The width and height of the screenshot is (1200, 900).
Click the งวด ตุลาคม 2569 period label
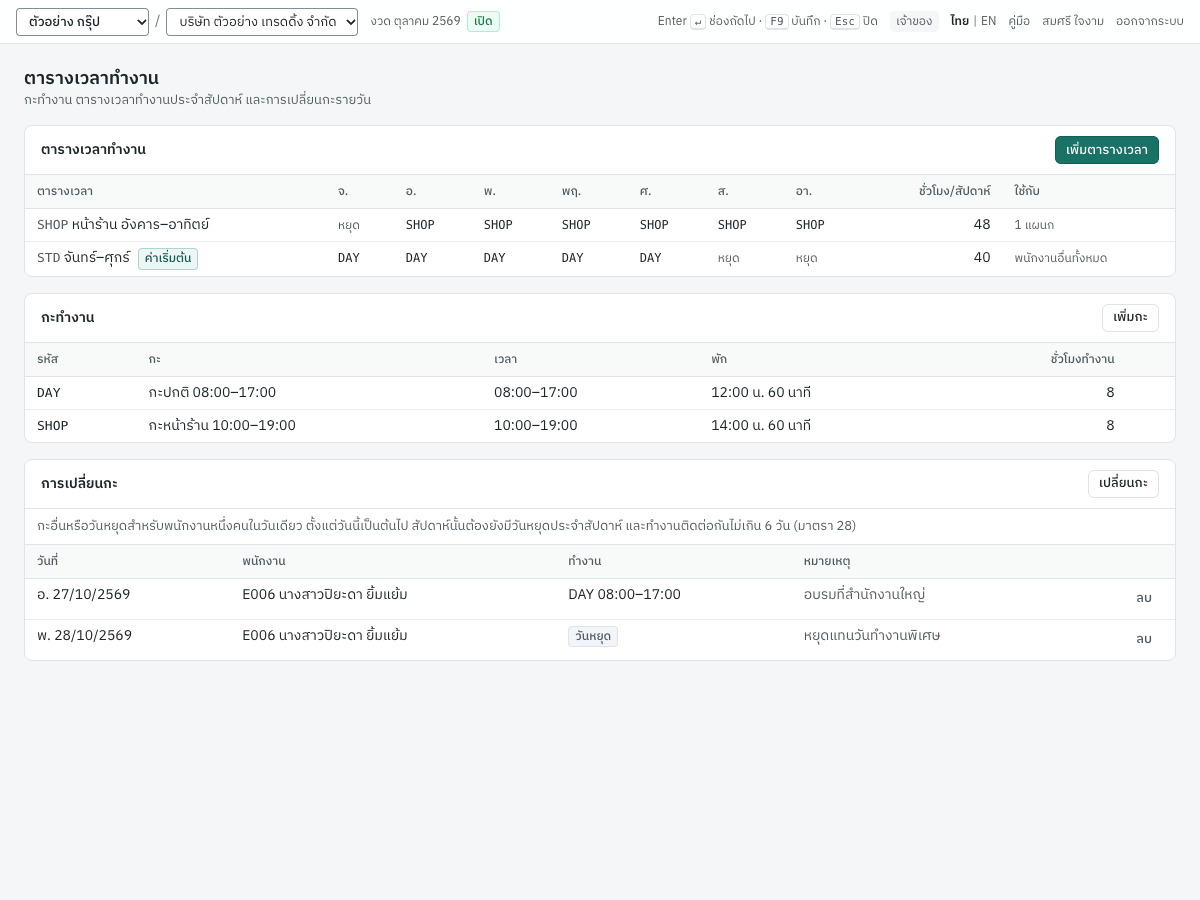415,21
